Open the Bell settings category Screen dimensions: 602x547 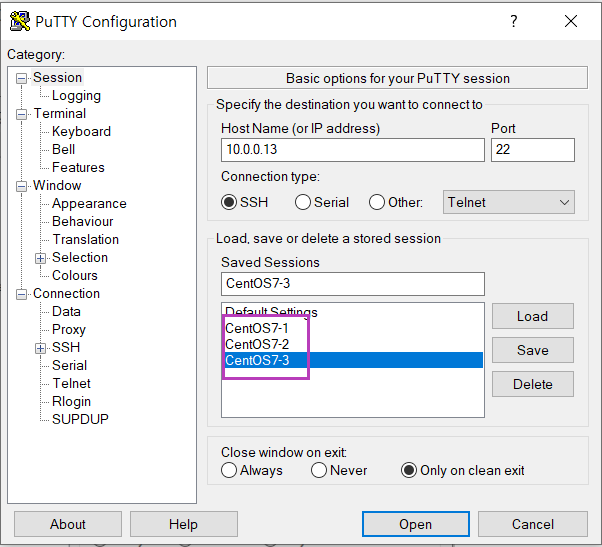(x=63, y=149)
